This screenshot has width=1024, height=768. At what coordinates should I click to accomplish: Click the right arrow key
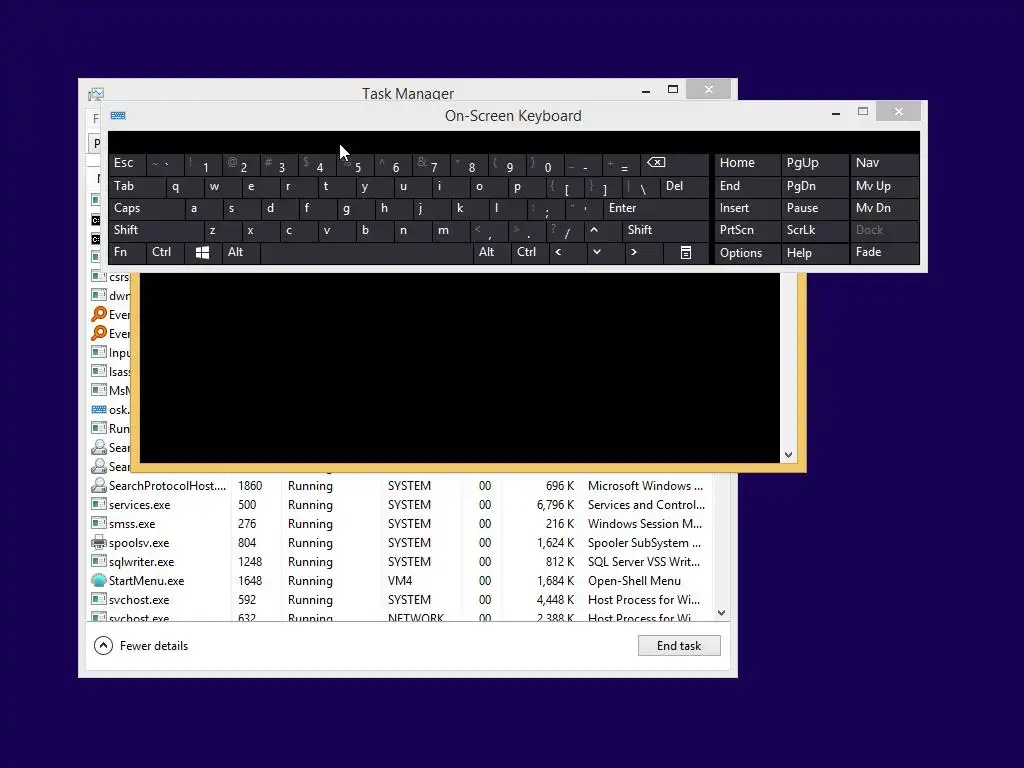[x=633, y=252]
